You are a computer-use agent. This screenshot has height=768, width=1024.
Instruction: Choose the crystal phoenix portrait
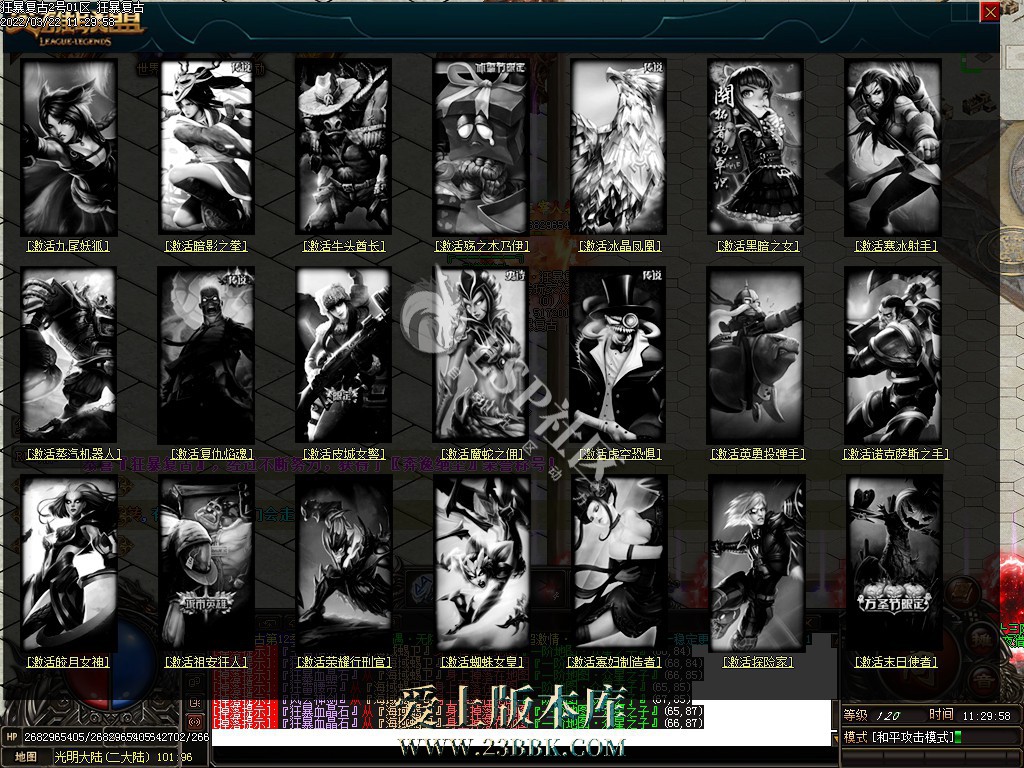(x=618, y=147)
